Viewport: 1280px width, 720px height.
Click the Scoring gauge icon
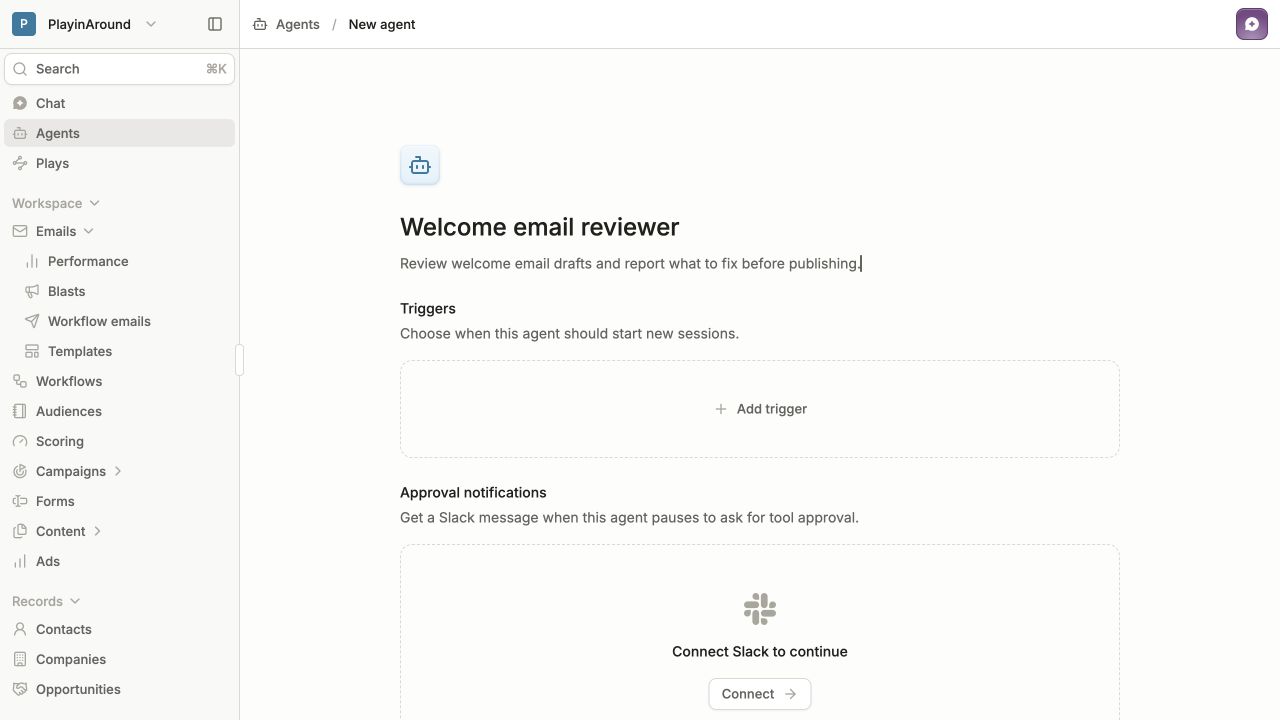tap(20, 441)
